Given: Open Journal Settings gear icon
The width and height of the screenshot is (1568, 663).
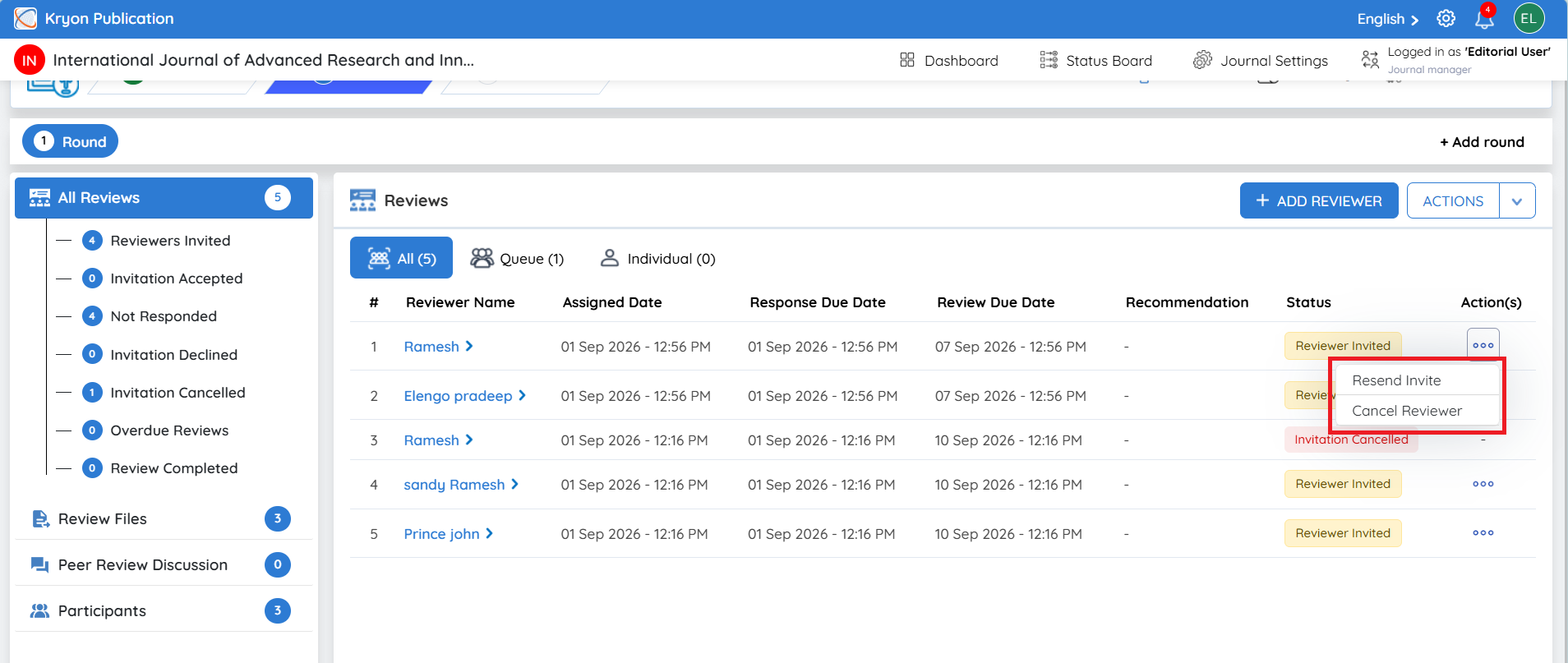Looking at the screenshot, I should coord(1202,60).
